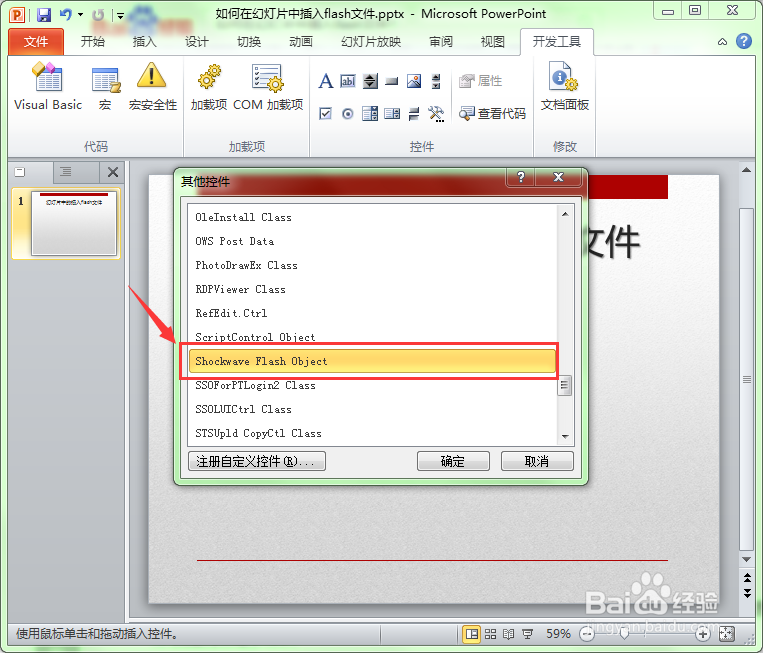763x653 pixels.
Task: Fit slide to current window
Action: click(727, 634)
